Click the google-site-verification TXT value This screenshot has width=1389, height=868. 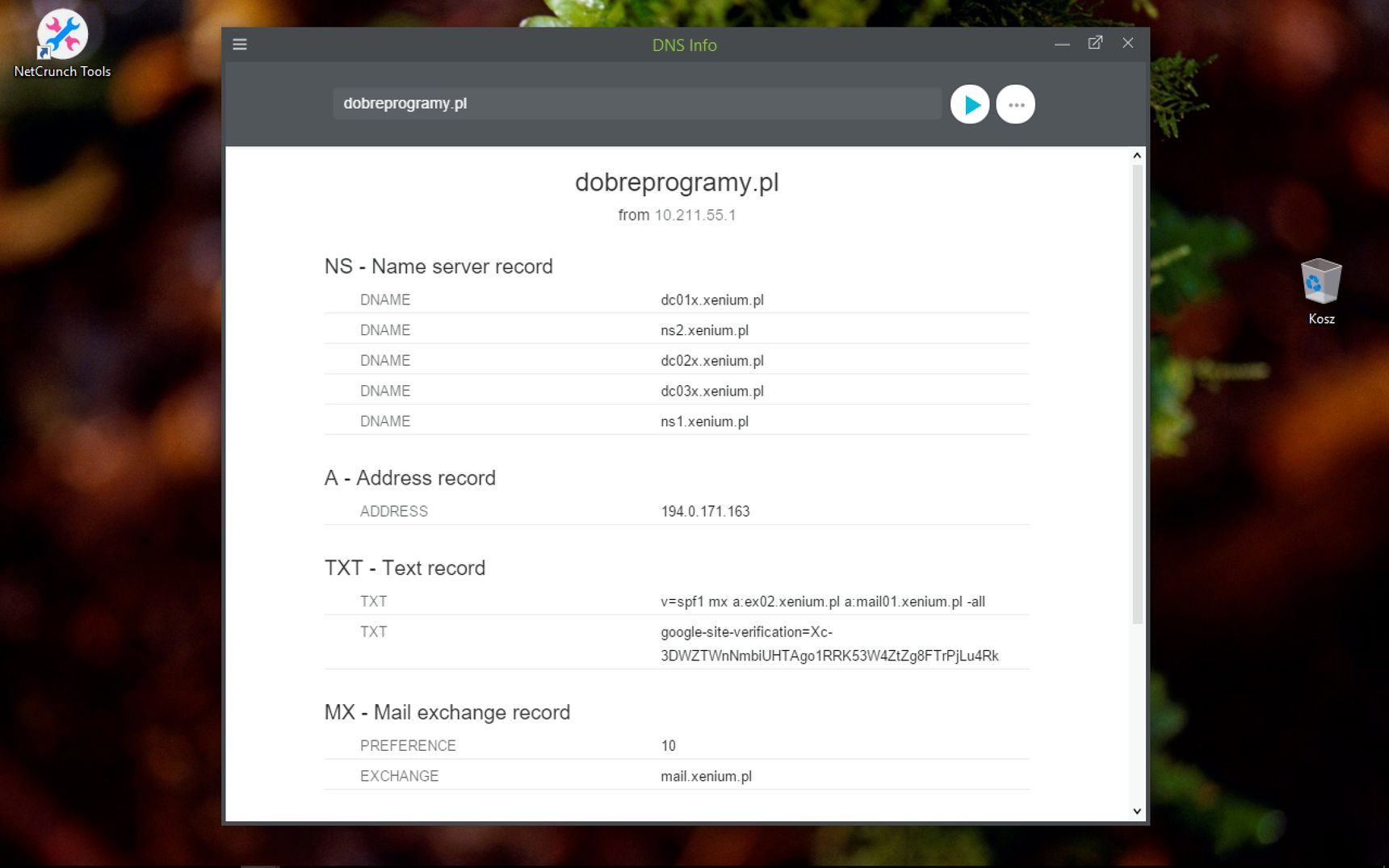point(829,644)
